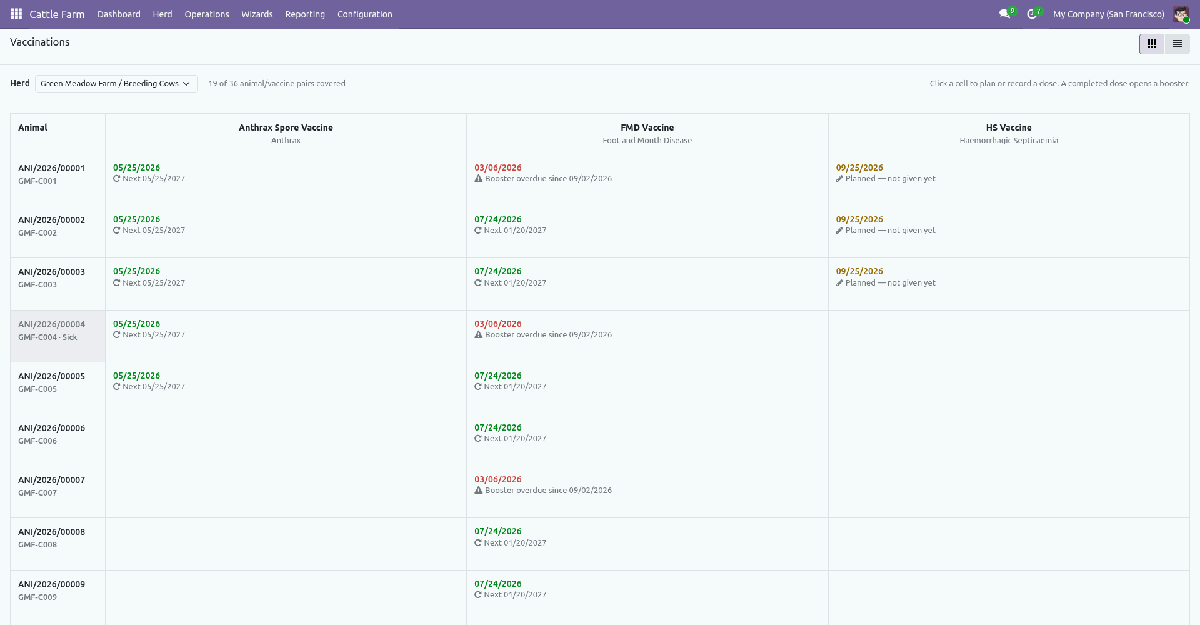Screen dimensions: 1200x625
Task: Open the main apps grid menu
Action: pos(16,14)
